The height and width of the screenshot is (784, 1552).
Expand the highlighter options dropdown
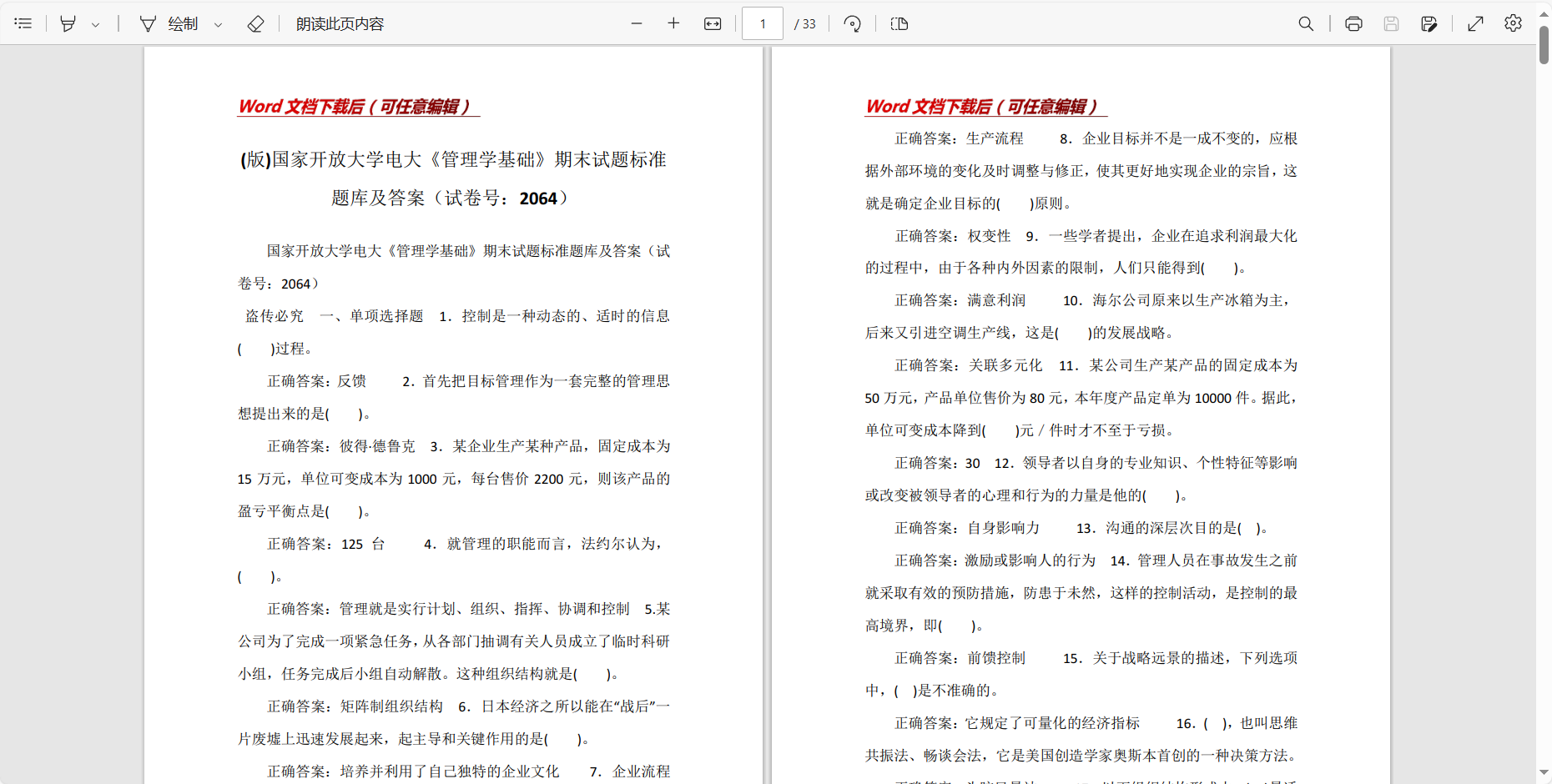click(95, 24)
